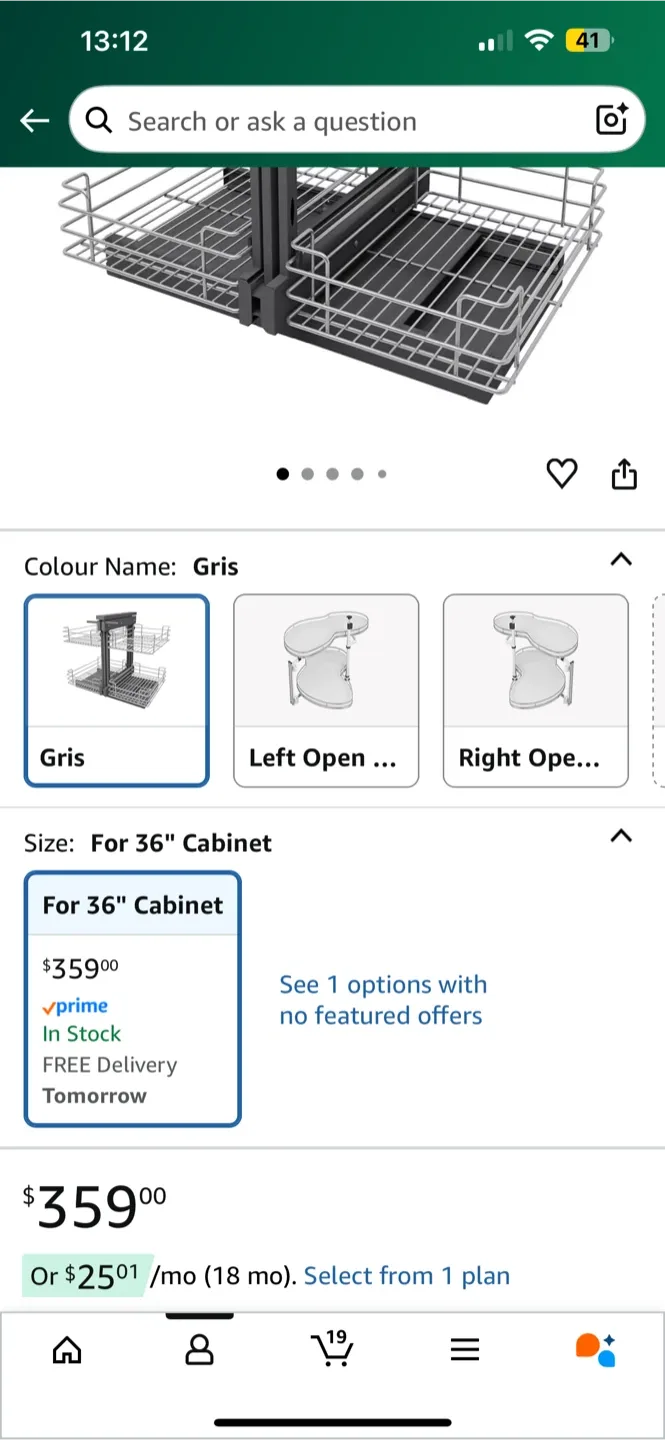The width and height of the screenshot is (665, 1440).
Task: Tap the heart to add to wishlist
Action: pyautogui.click(x=562, y=474)
